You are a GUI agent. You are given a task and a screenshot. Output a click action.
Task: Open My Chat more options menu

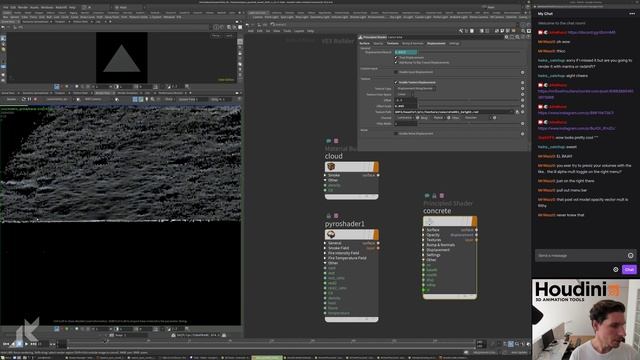click(x=632, y=13)
